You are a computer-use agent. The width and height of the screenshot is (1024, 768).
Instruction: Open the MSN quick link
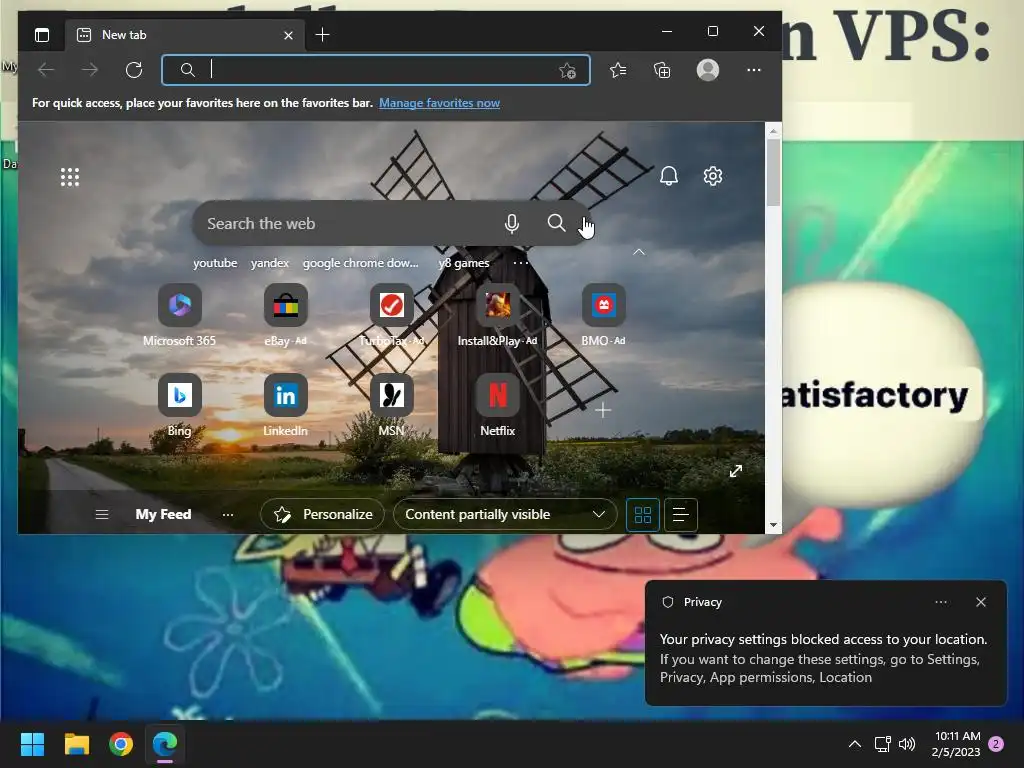click(392, 405)
